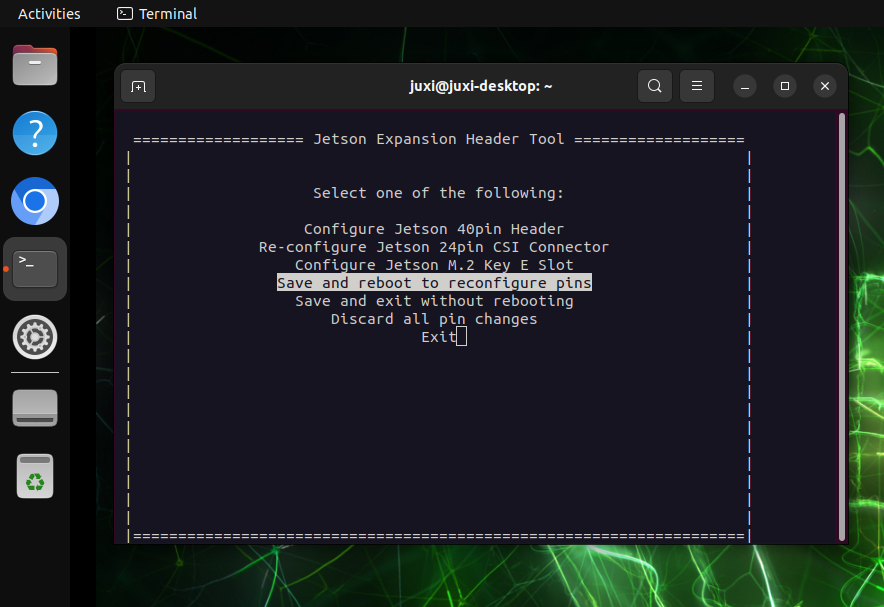The height and width of the screenshot is (607, 884).
Task: Click the Jetson Expansion Header Tool heading
Action: [439, 139]
